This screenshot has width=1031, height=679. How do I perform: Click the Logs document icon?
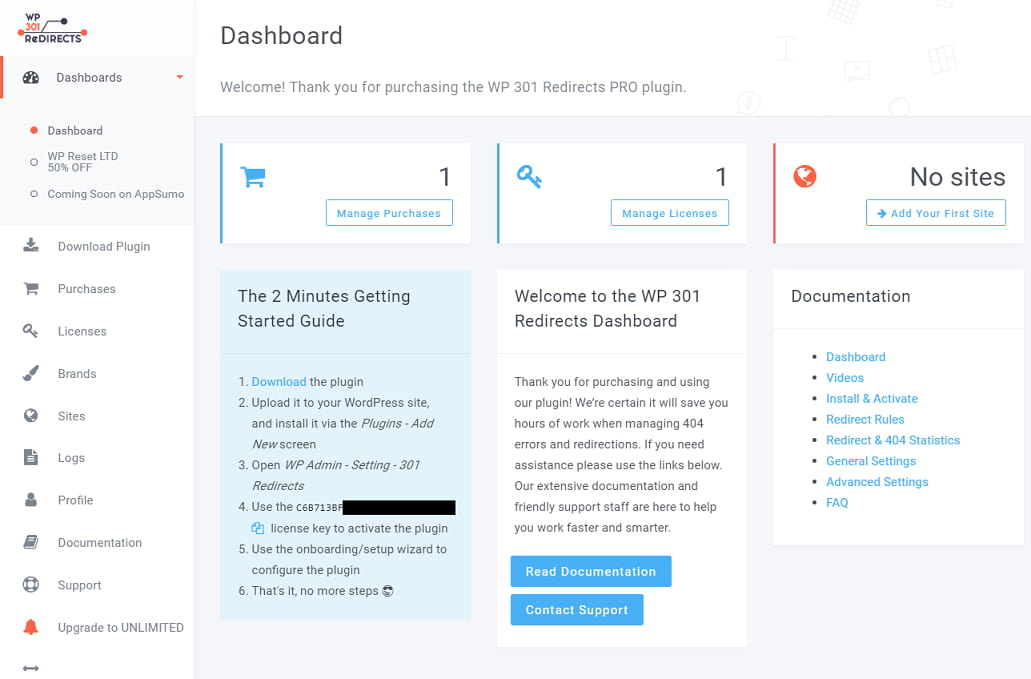pos(31,457)
